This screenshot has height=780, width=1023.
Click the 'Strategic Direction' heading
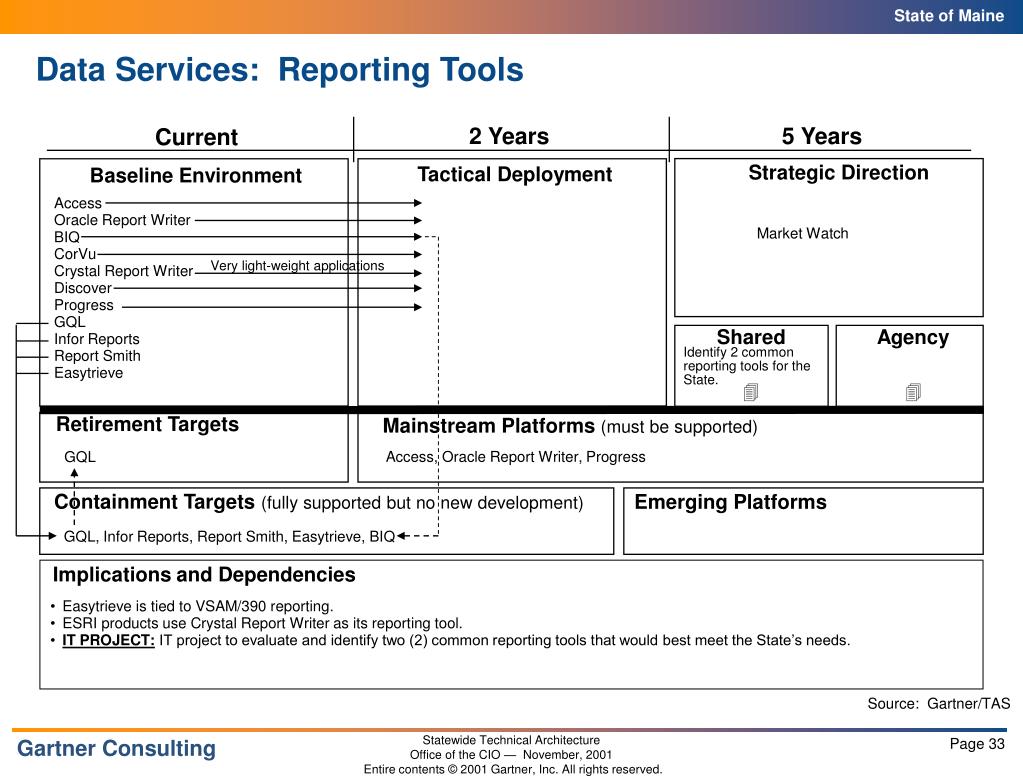838,173
